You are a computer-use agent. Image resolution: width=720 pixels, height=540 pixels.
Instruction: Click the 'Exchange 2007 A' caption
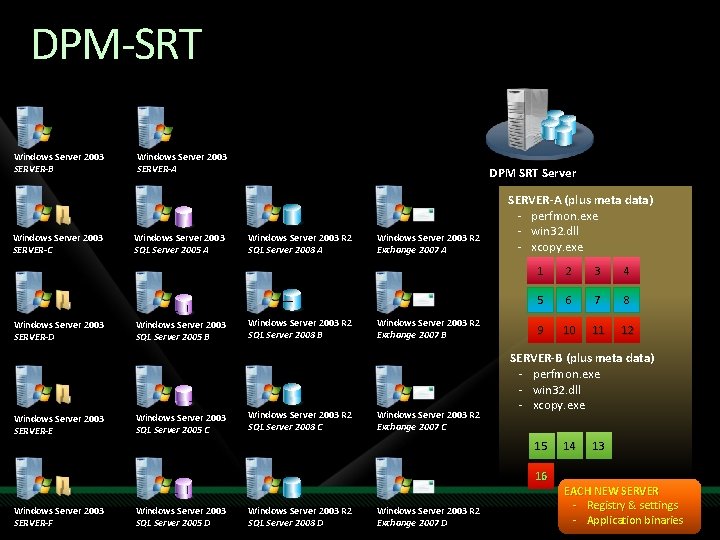point(411,250)
